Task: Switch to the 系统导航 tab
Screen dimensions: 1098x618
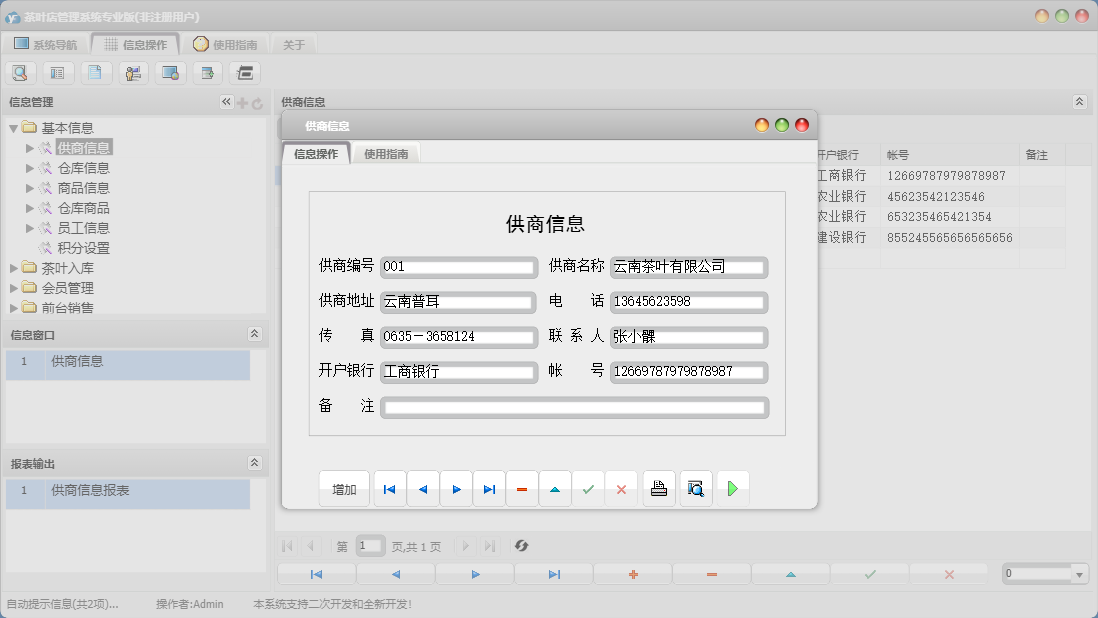Action: 46,44
